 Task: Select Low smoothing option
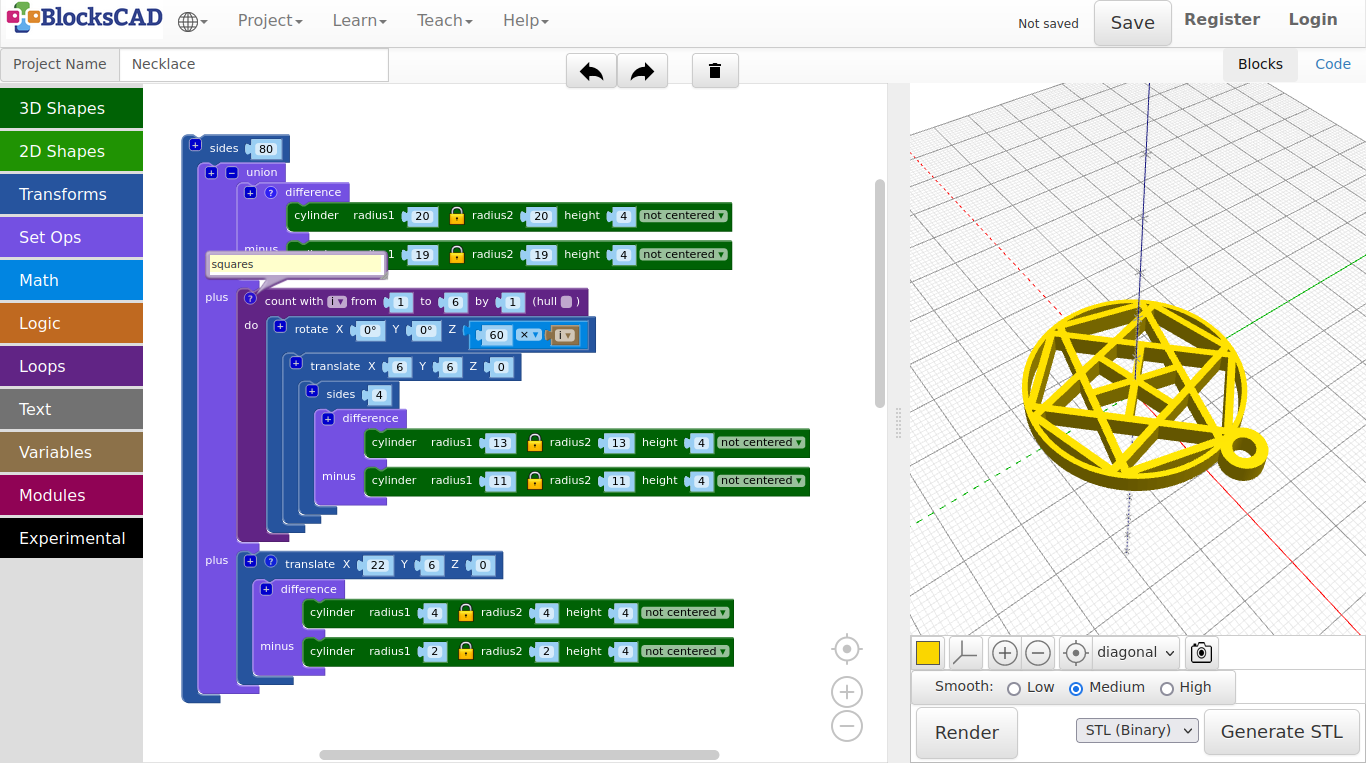1014,688
